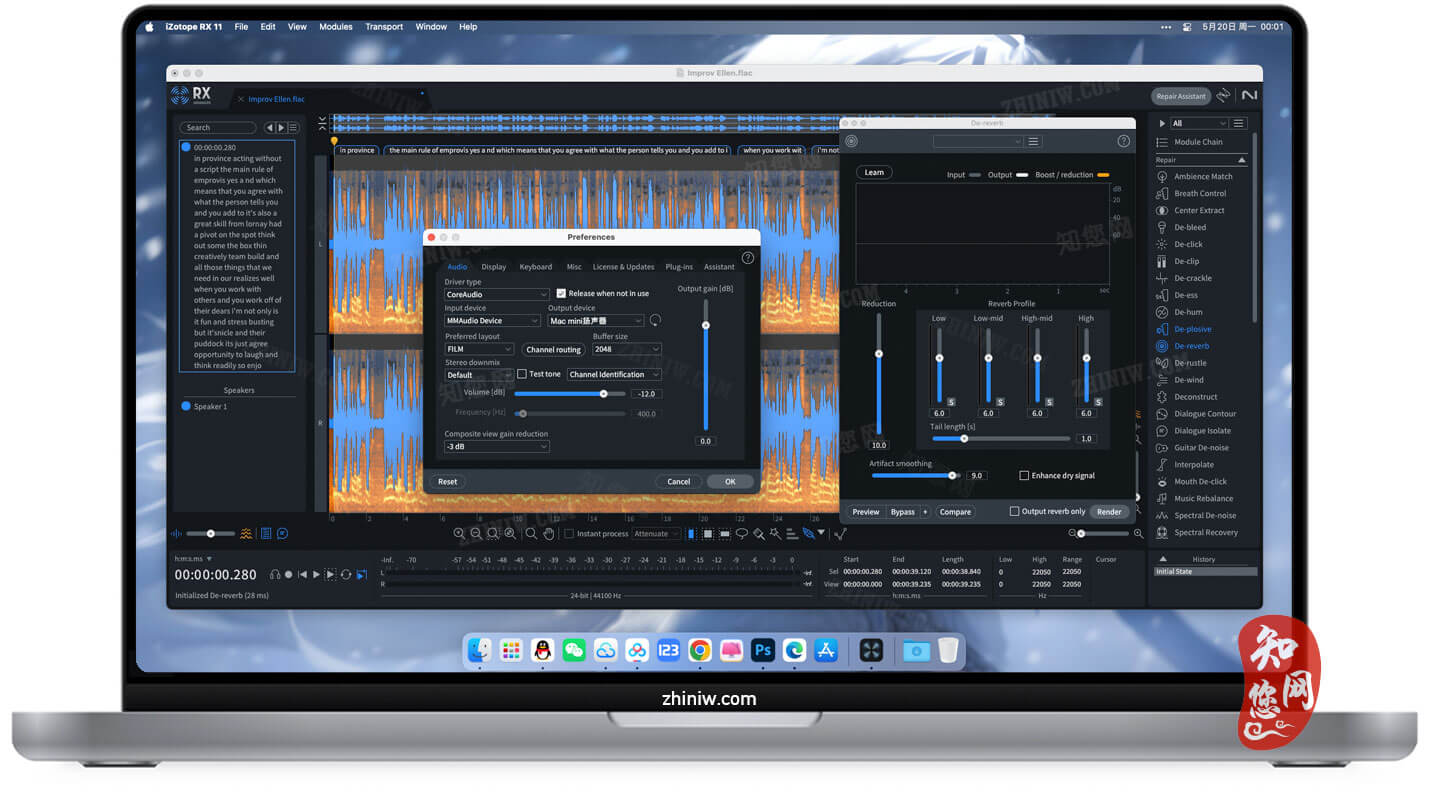This screenshot has height=797, width=1429.
Task: Open the Output device dropdown
Action: coord(596,321)
